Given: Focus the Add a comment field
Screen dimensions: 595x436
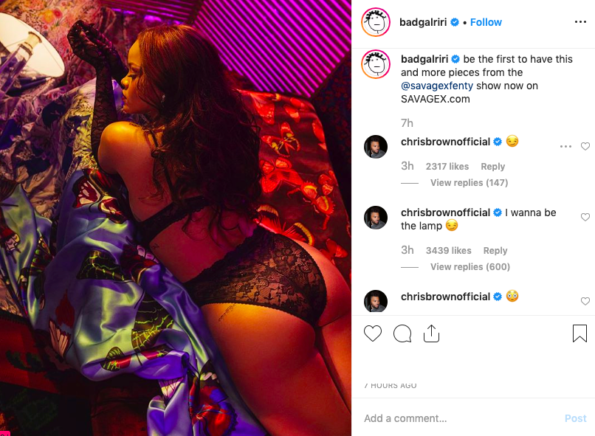Looking at the screenshot, I should (x=462, y=418).
